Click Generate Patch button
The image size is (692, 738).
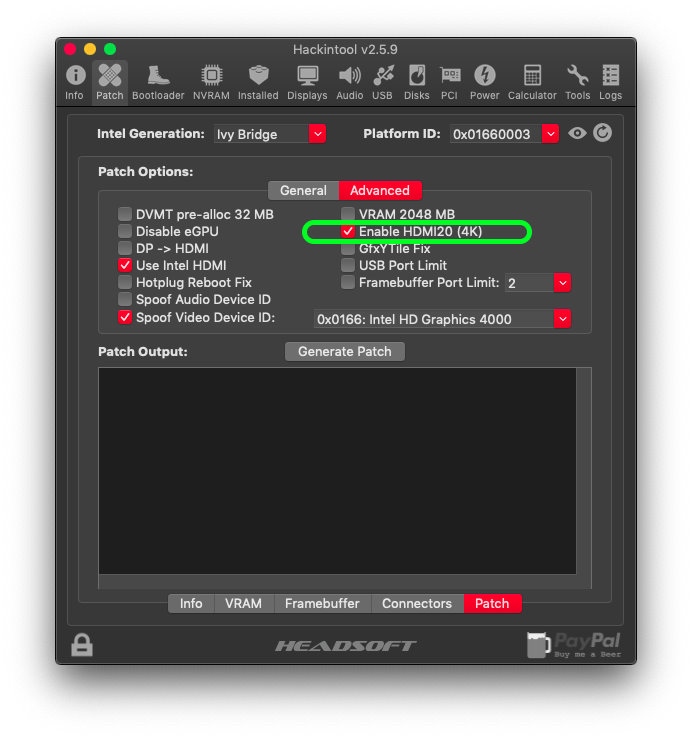(345, 352)
